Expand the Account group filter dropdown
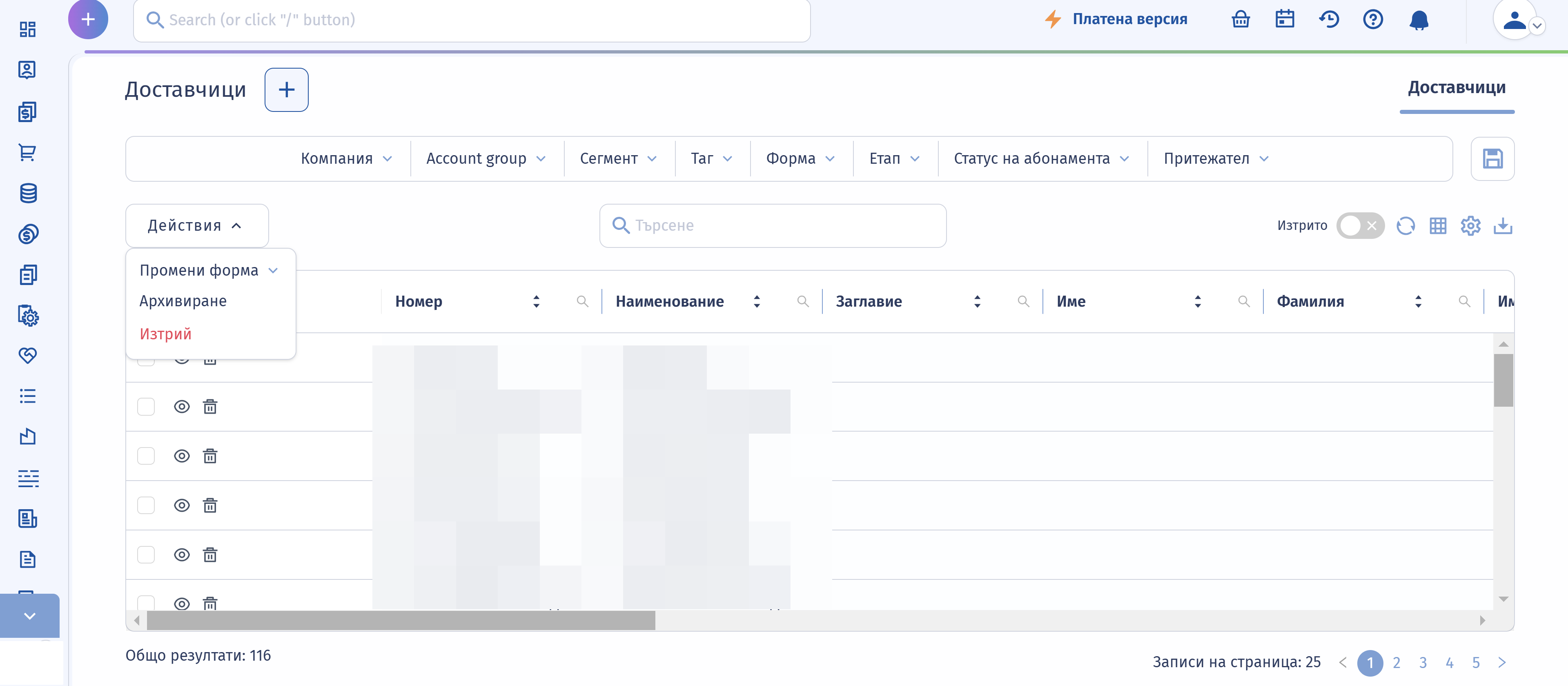 tap(486, 159)
